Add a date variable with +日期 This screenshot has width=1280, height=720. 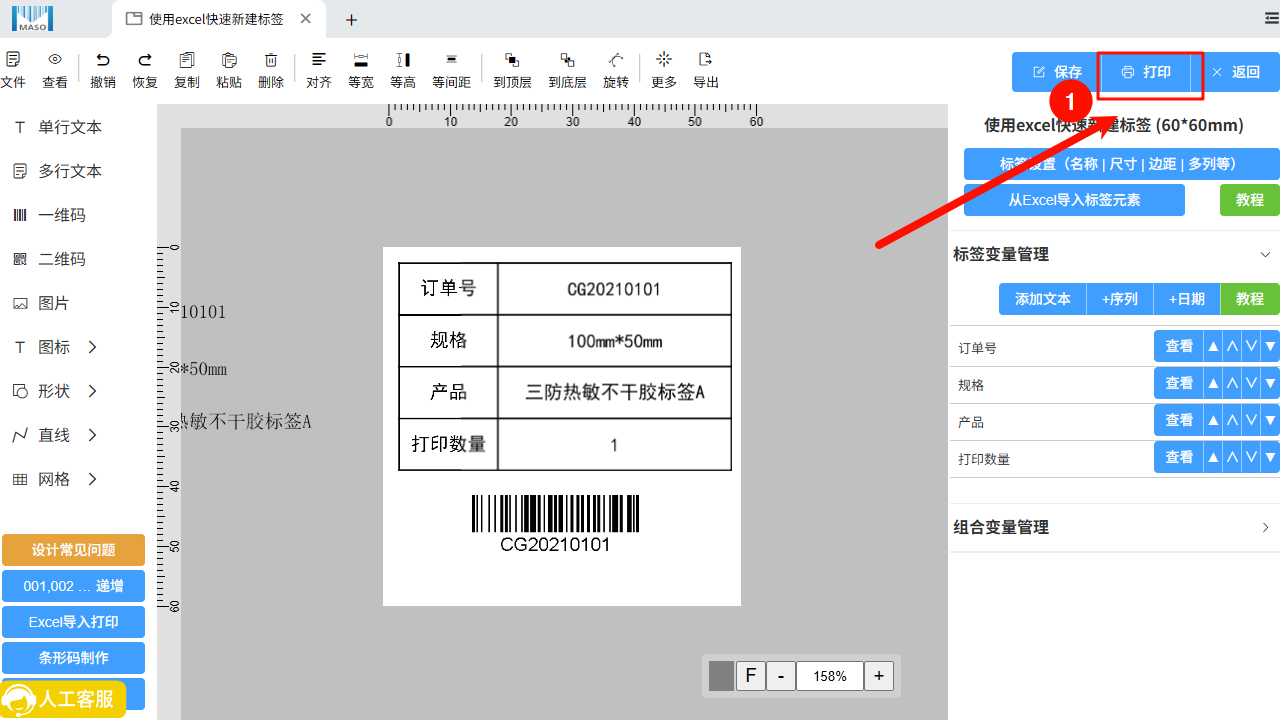pos(1187,299)
